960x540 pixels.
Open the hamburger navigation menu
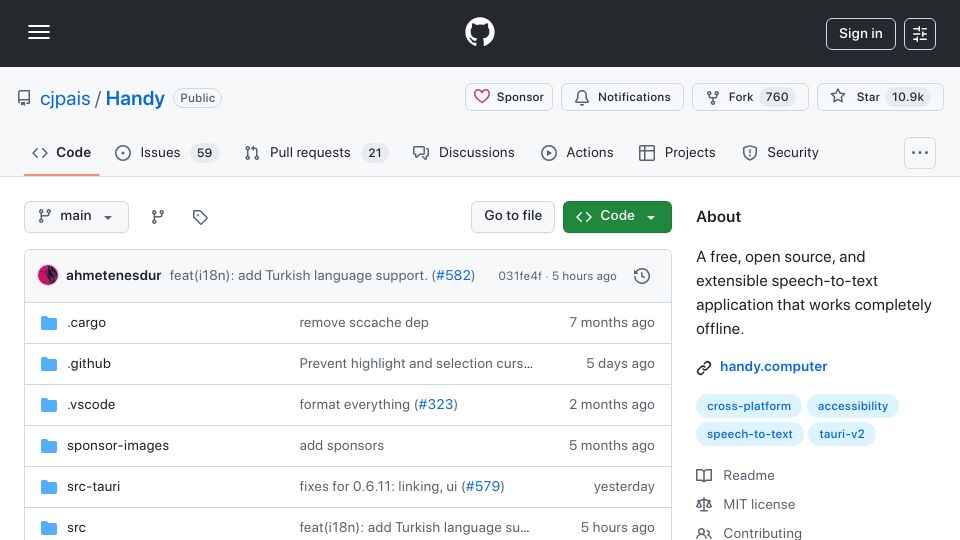coord(39,32)
